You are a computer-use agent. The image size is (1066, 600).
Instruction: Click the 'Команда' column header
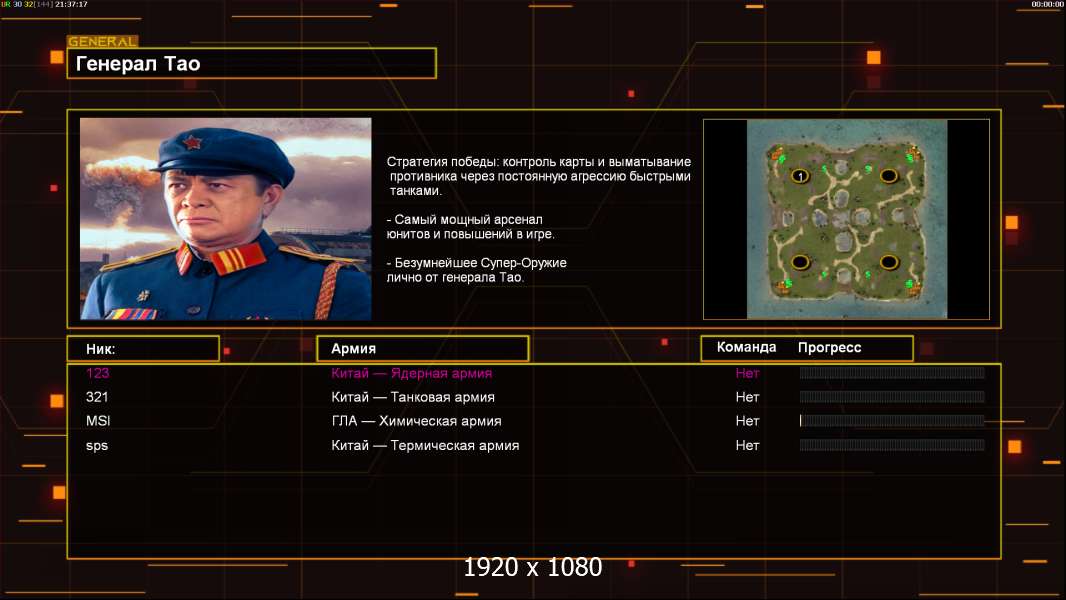point(746,347)
